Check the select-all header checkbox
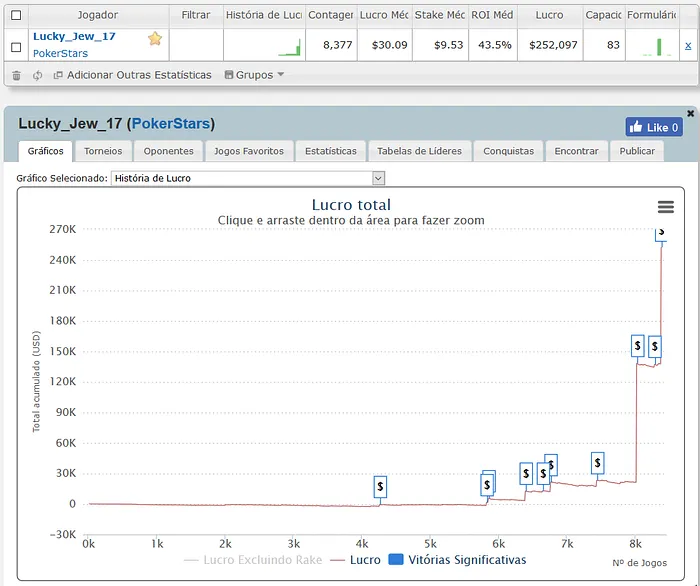 tap(15, 15)
